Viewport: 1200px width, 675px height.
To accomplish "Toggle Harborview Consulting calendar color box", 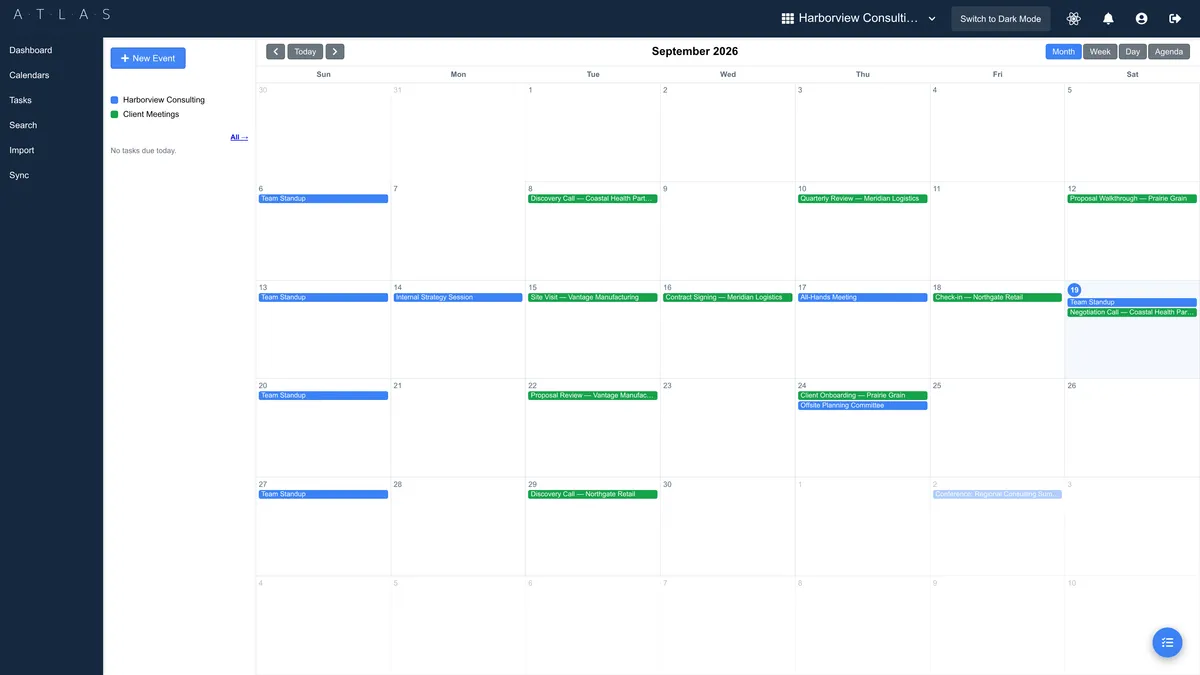I will [x=114, y=100].
